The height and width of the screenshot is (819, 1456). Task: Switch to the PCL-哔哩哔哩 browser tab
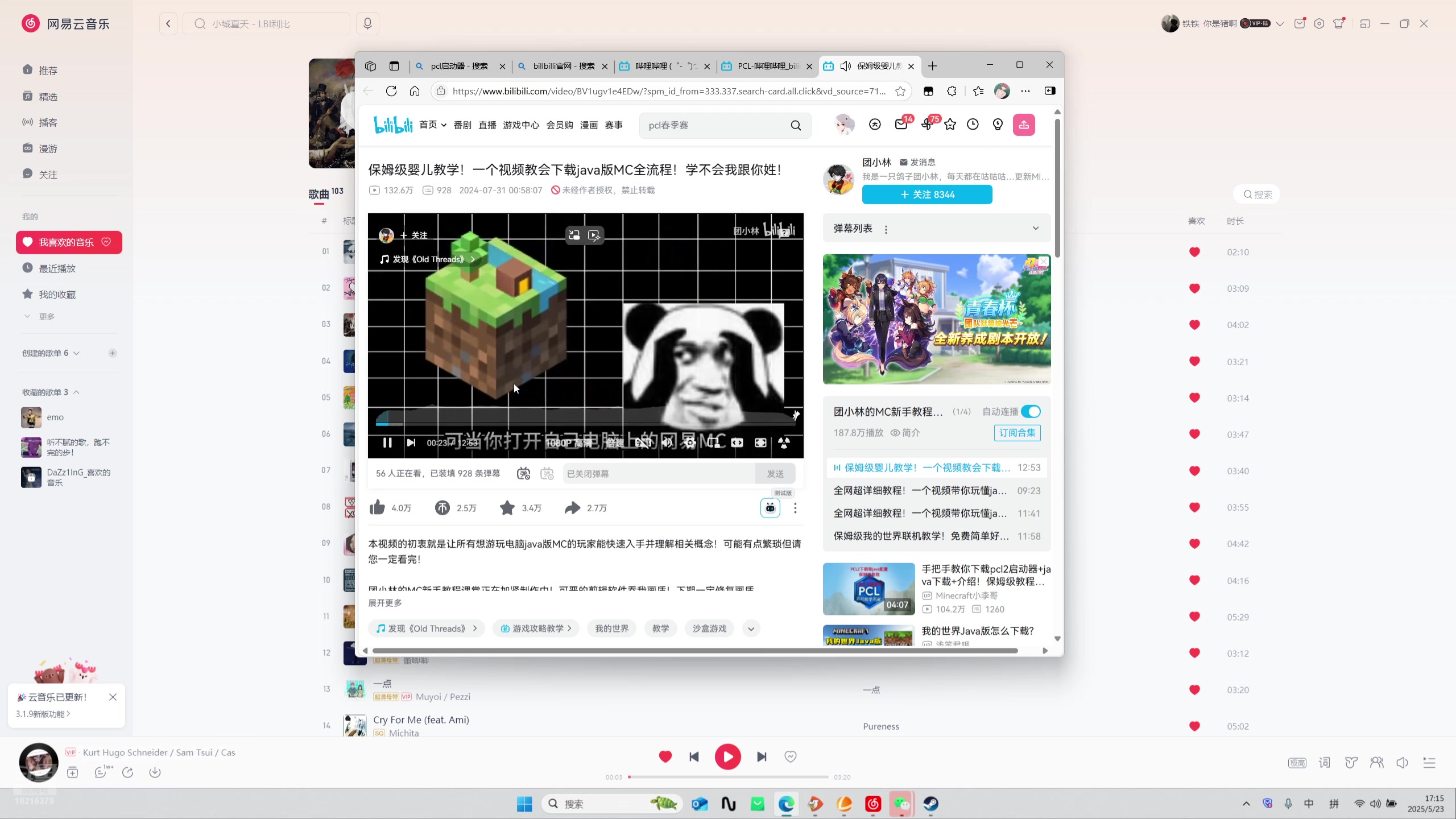(x=768, y=66)
